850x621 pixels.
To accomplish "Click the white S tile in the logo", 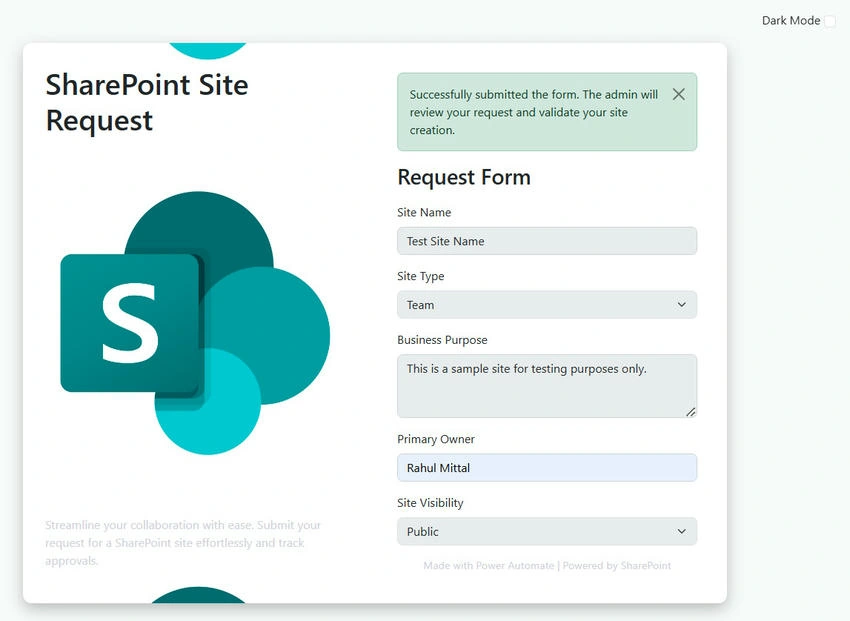I will [130, 323].
